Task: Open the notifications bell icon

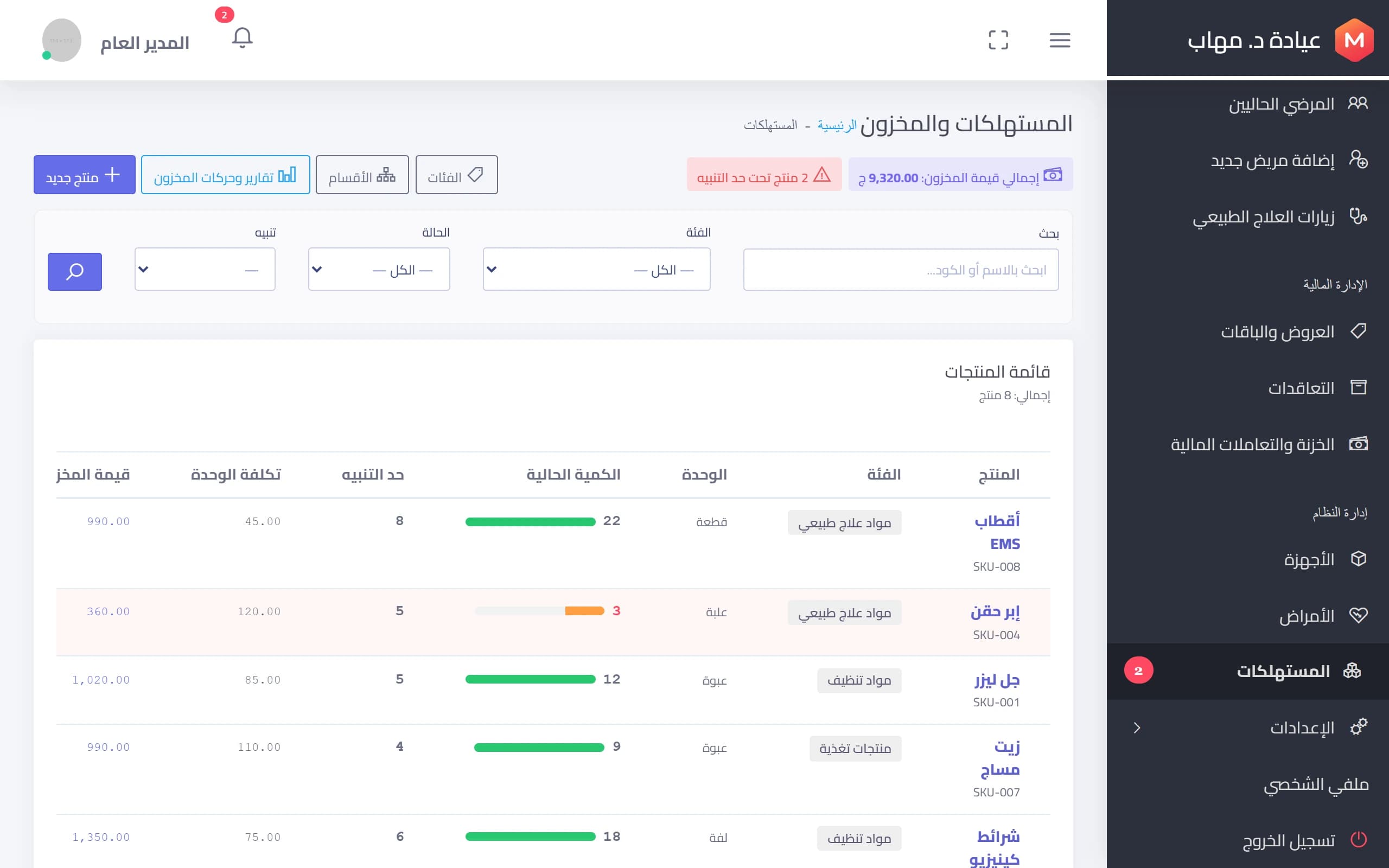Action: pos(242,39)
